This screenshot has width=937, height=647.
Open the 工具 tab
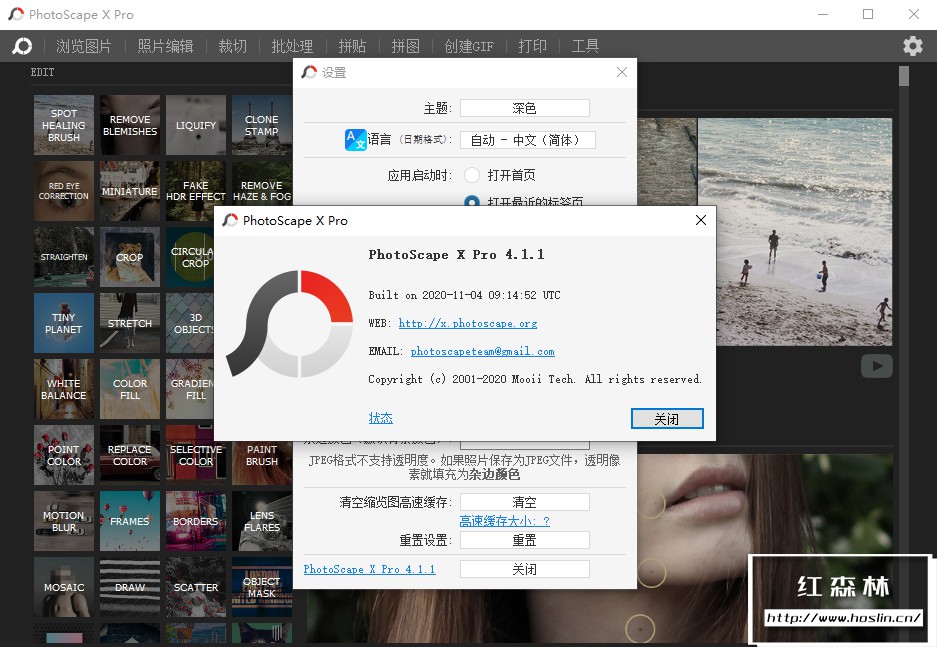coord(585,46)
